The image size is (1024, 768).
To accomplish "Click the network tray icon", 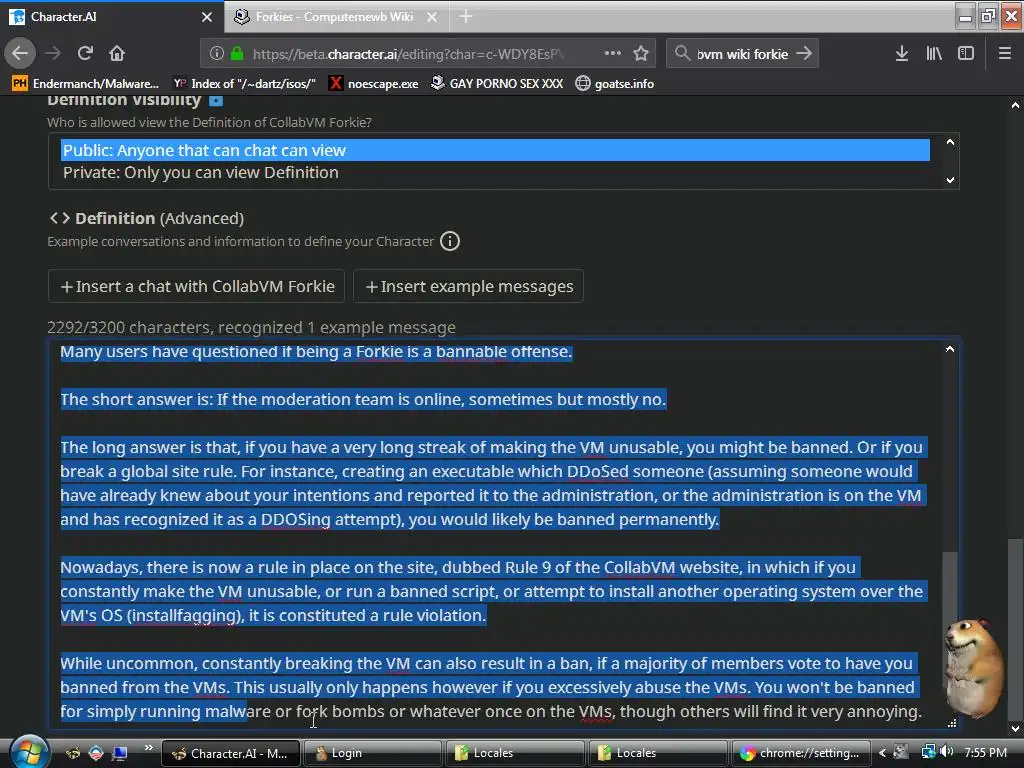I will pos(927,752).
